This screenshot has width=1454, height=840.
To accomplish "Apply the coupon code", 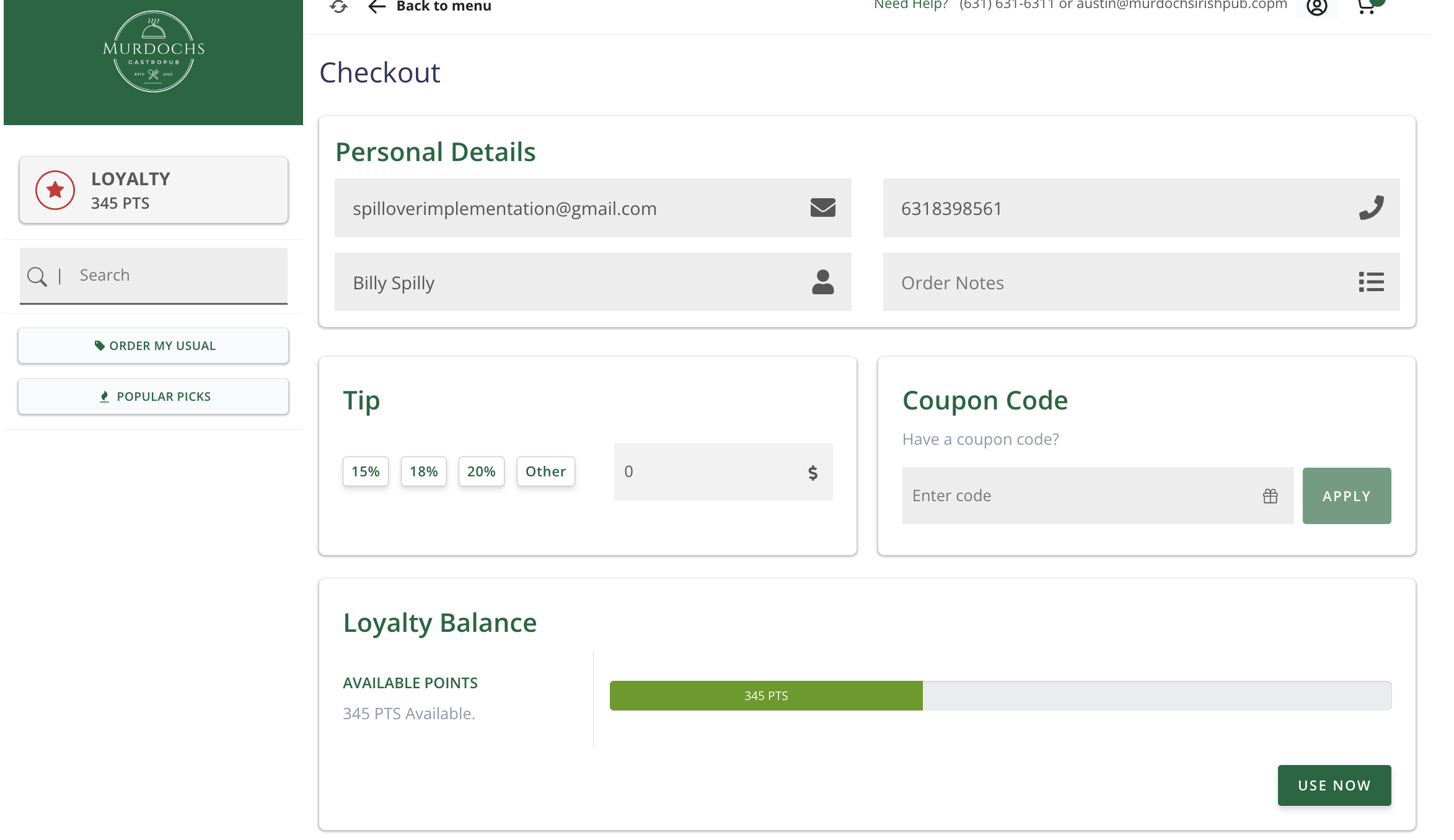I will point(1347,496).
